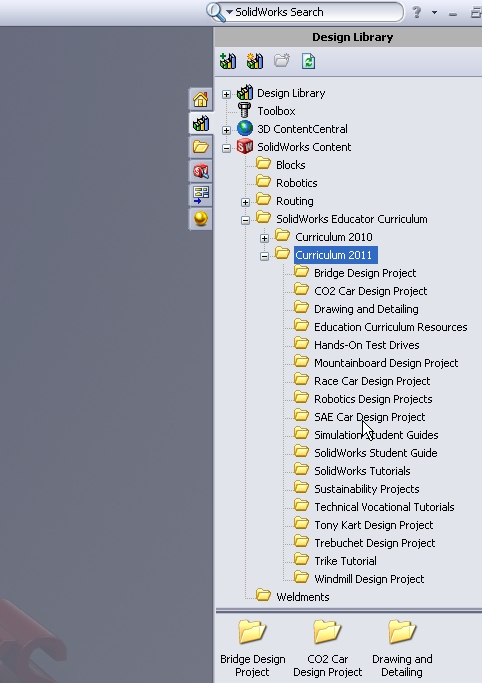Select the Weldments folder
This screenshot has height=683, width=482.
(303, 597)
